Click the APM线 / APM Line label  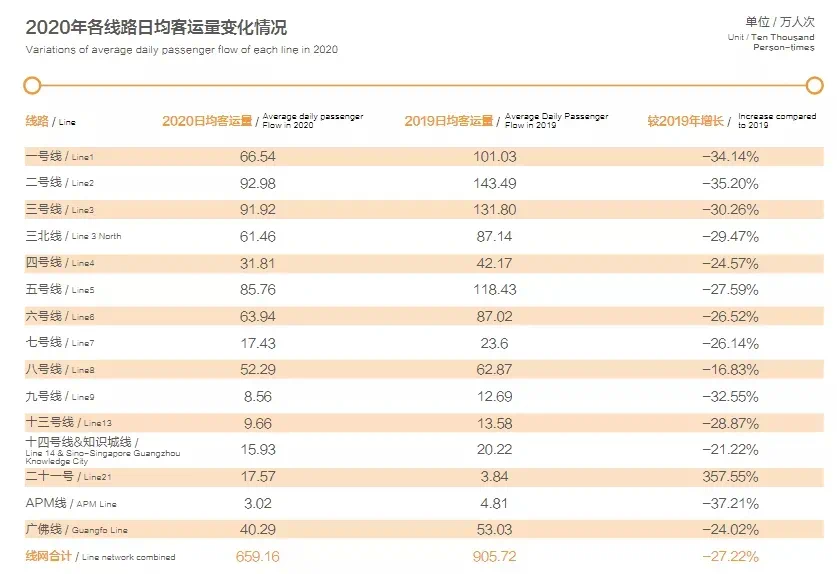point(72,503)
